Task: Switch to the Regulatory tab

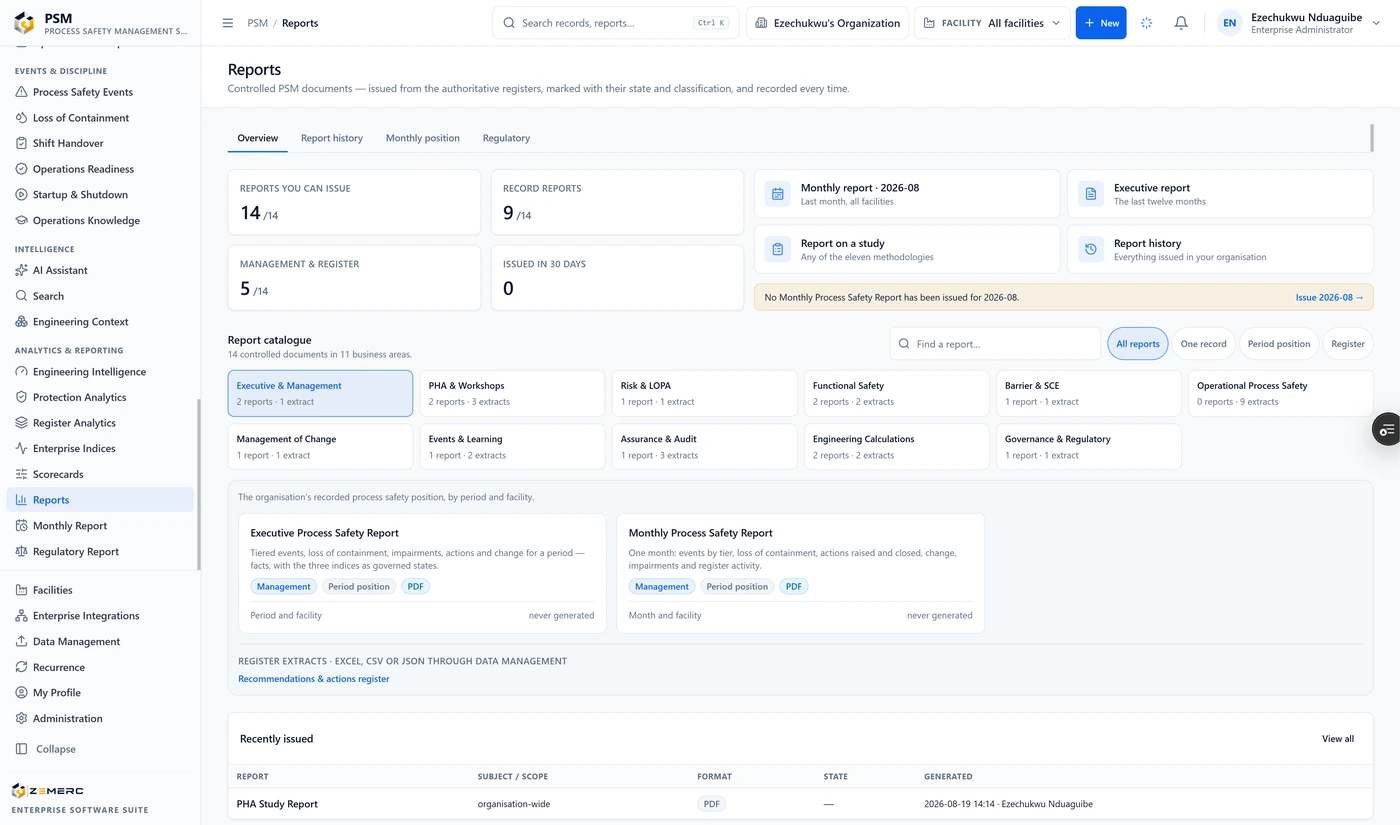Action: point(506,138)
